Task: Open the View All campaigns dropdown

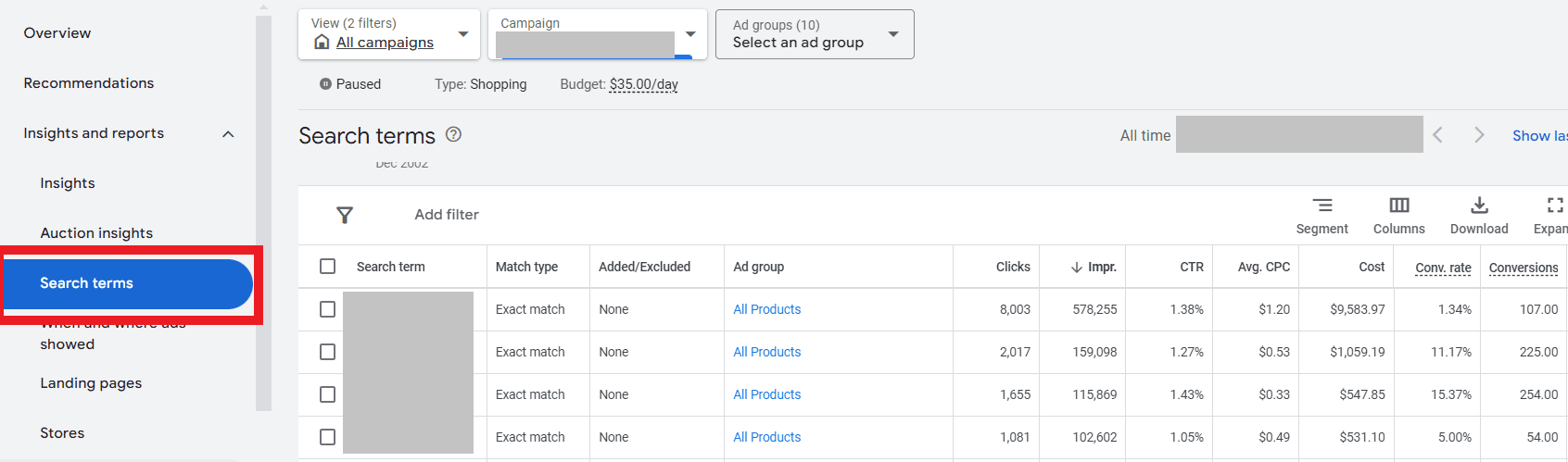Action: pyautogui.click(x=389, y=34)
